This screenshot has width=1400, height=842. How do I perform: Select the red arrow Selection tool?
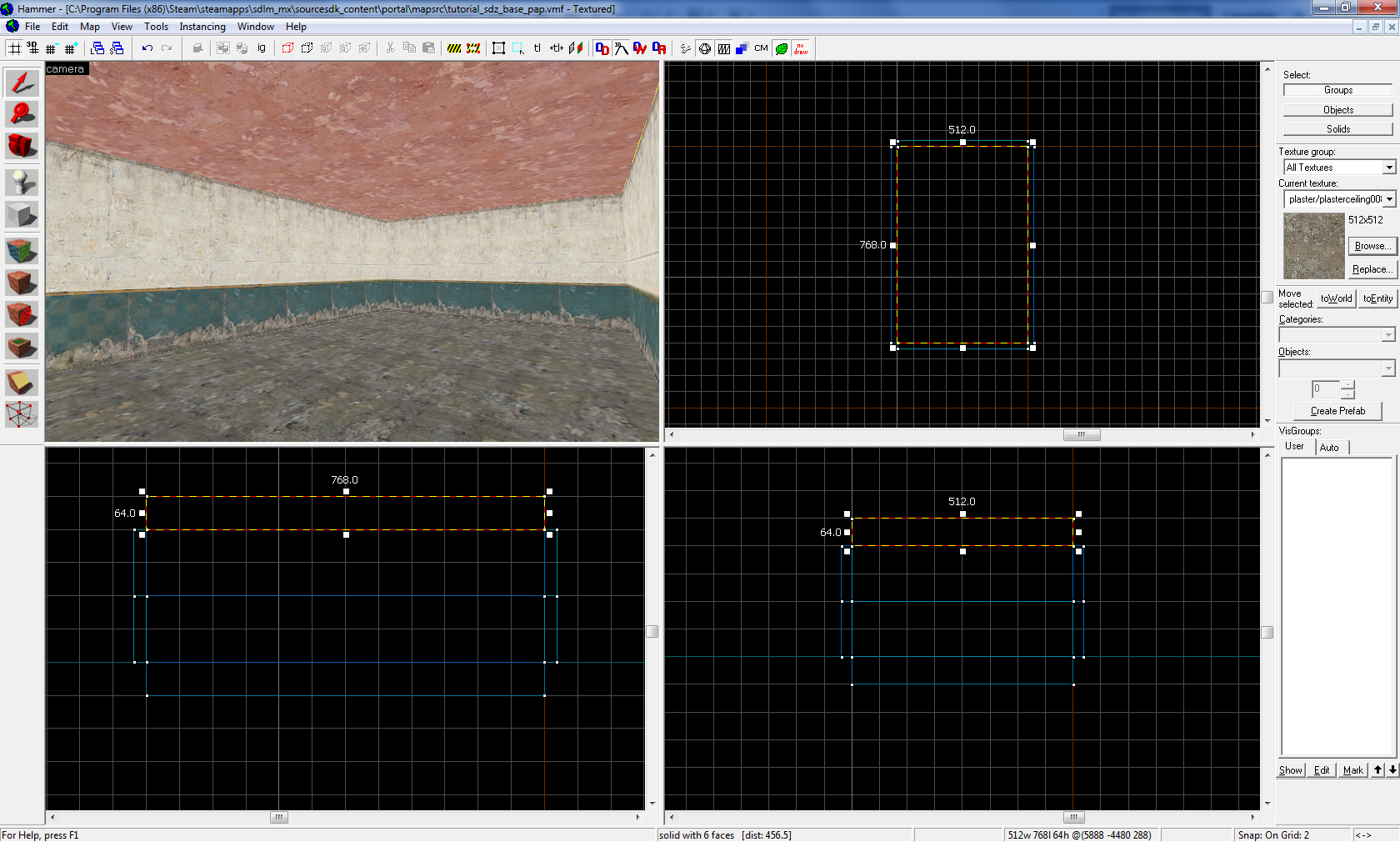pyautogui.click(x=22, y=83)
